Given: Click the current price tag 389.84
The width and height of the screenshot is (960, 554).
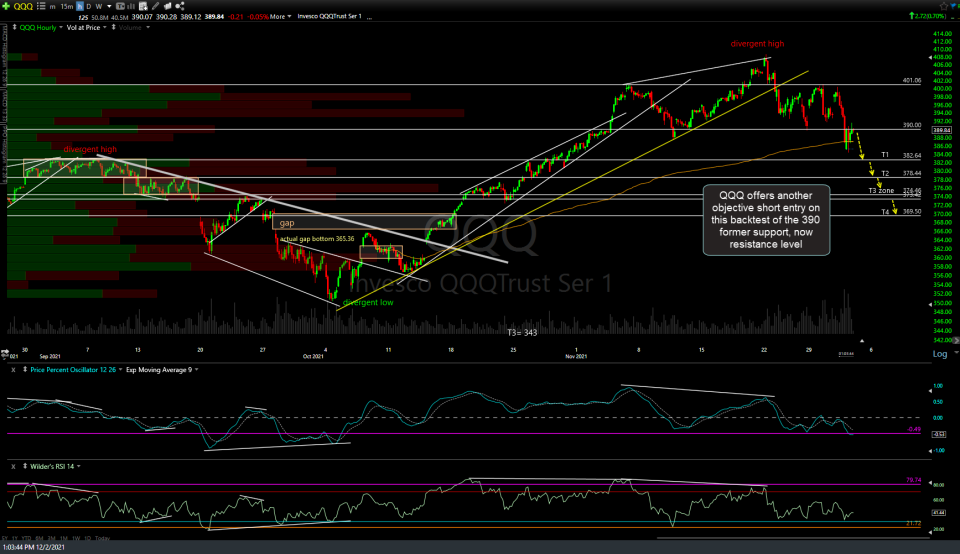Looking at the screenshot, I should point(941,130).
